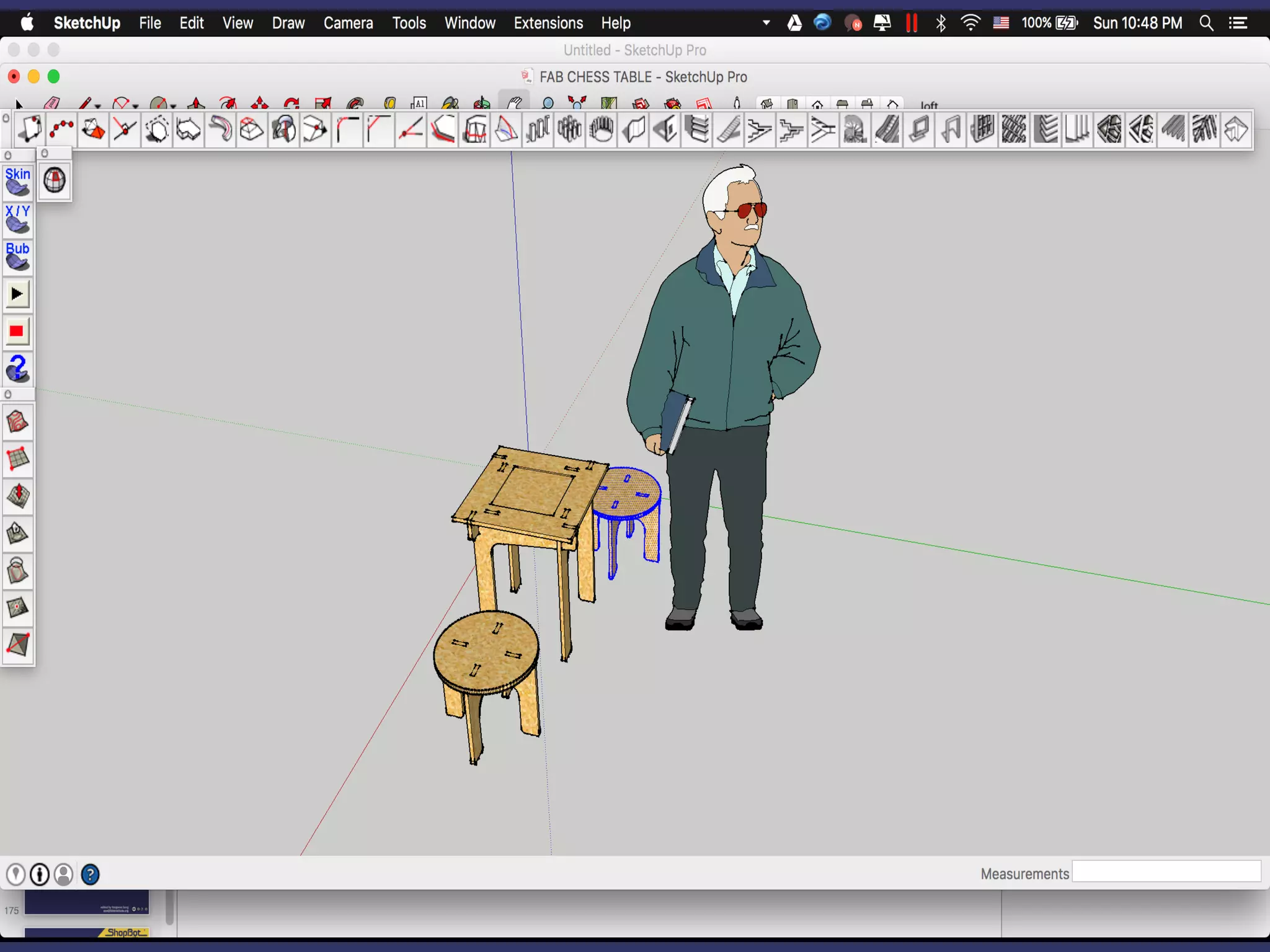
Task: Click the blue help question mark button
Action: coord(91,875)
